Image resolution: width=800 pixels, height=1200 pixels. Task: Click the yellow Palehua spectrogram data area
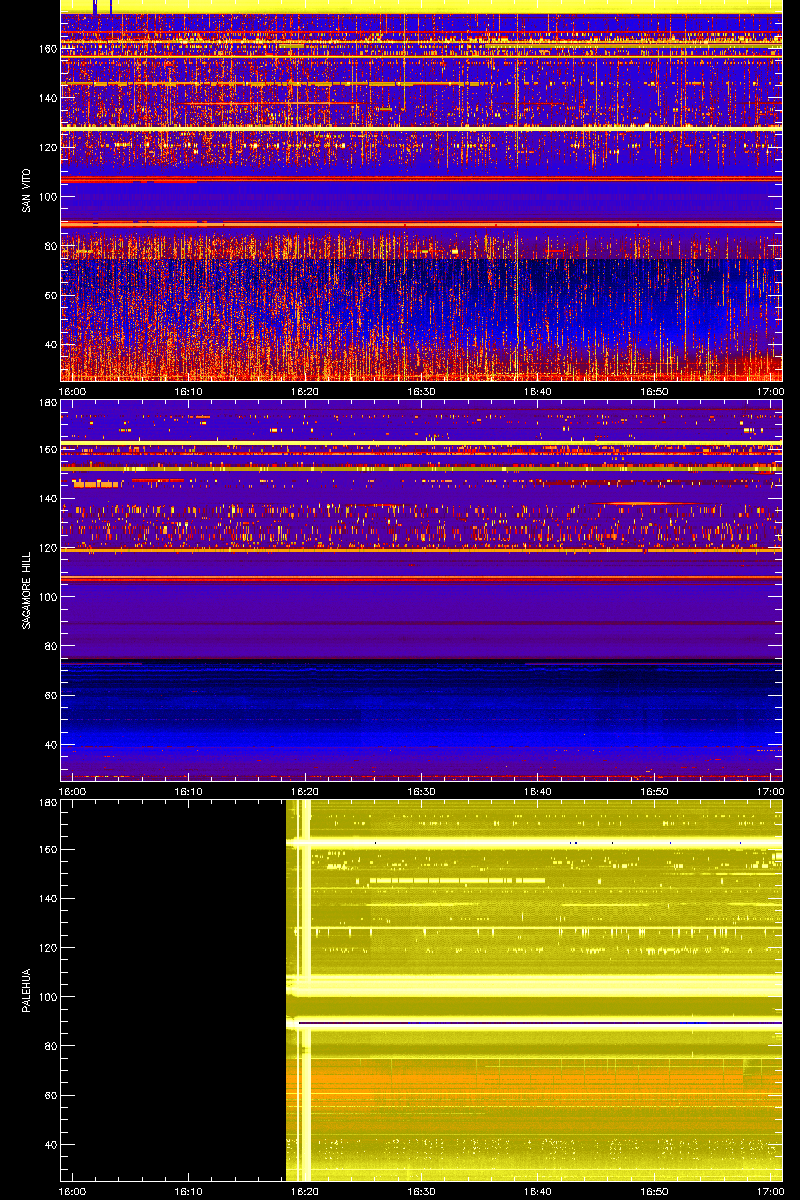tap(534, 990)
